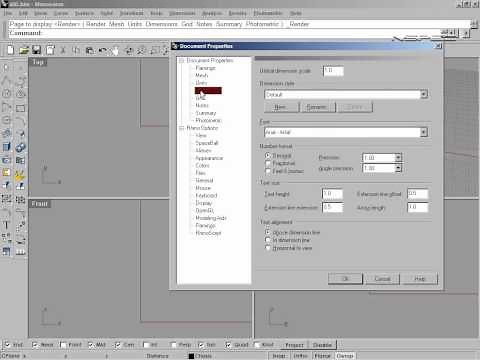Select the Fractional number format radio
480x360 pixels.
[x=268, y=163]
